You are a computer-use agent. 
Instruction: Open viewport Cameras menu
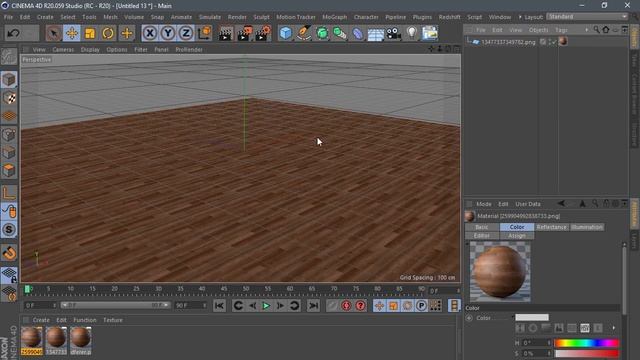pyautogui.click(x=63, y=49)
